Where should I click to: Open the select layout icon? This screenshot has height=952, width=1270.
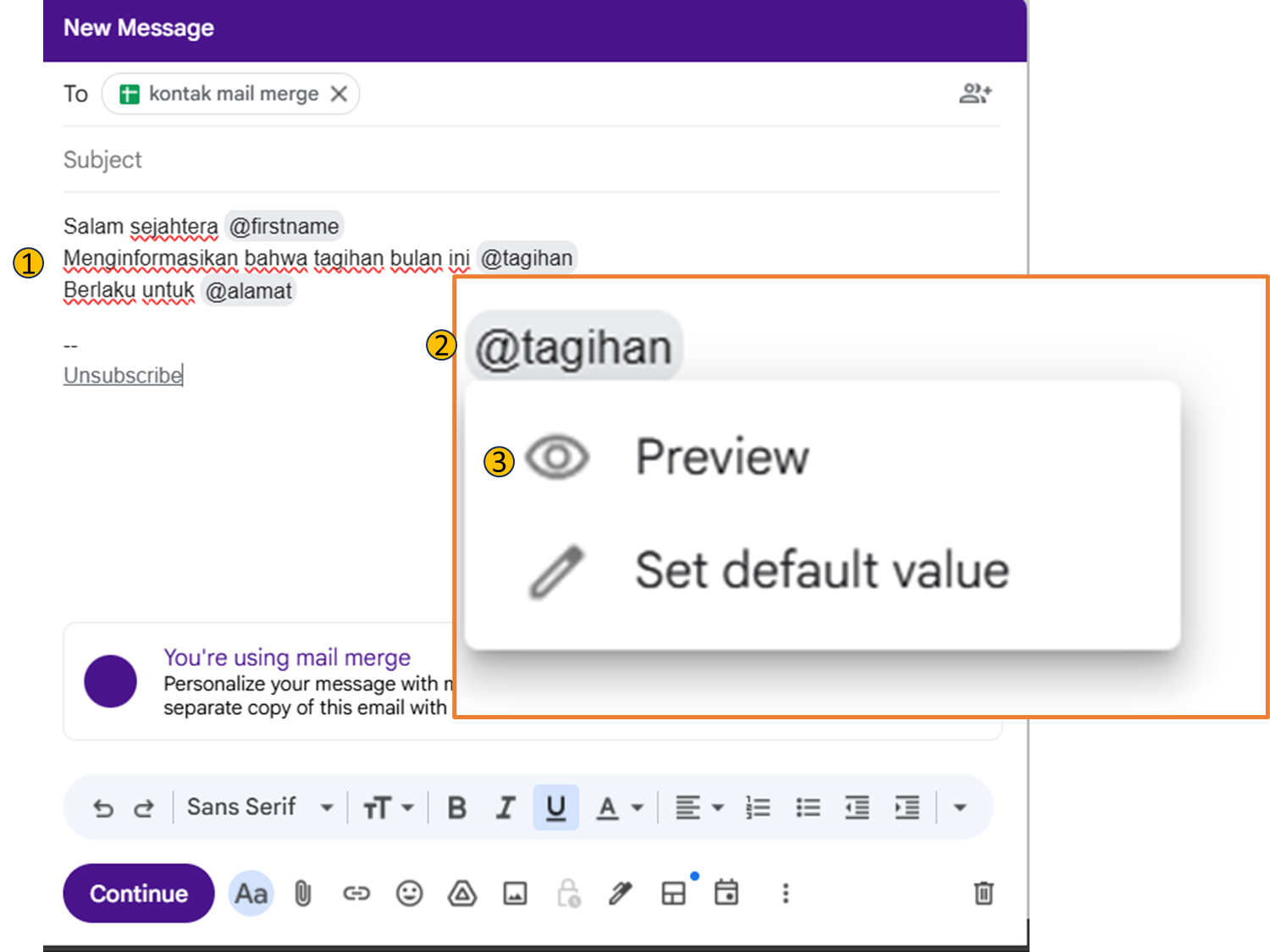674,894
